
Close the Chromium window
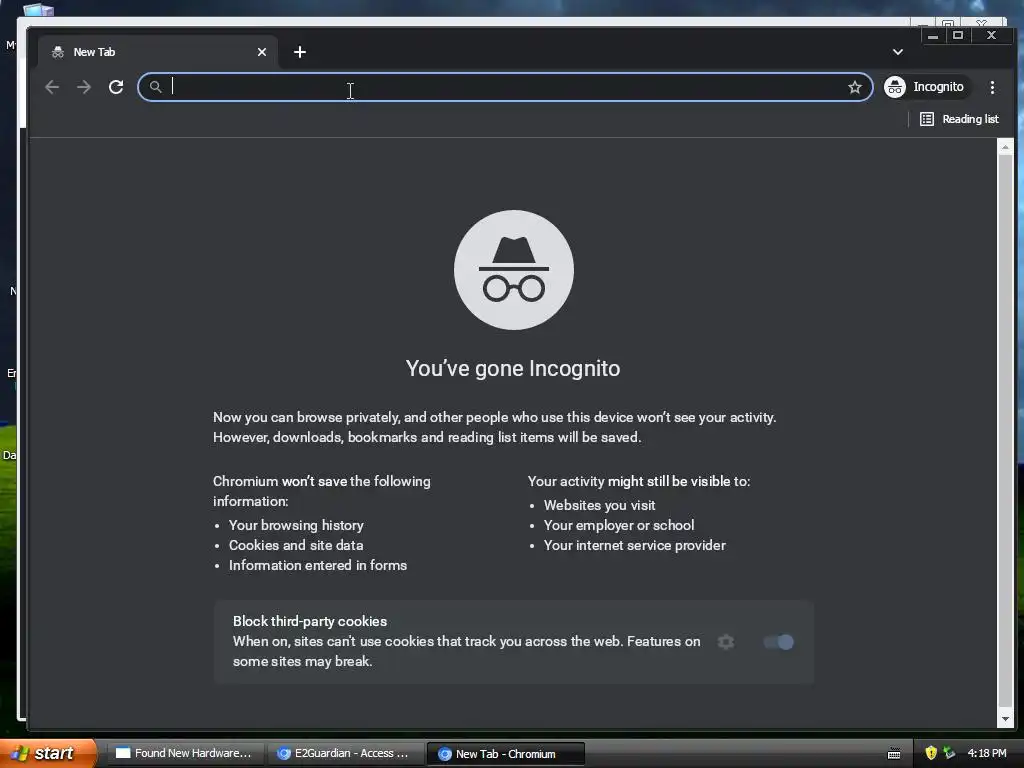[x=991, y=35]
